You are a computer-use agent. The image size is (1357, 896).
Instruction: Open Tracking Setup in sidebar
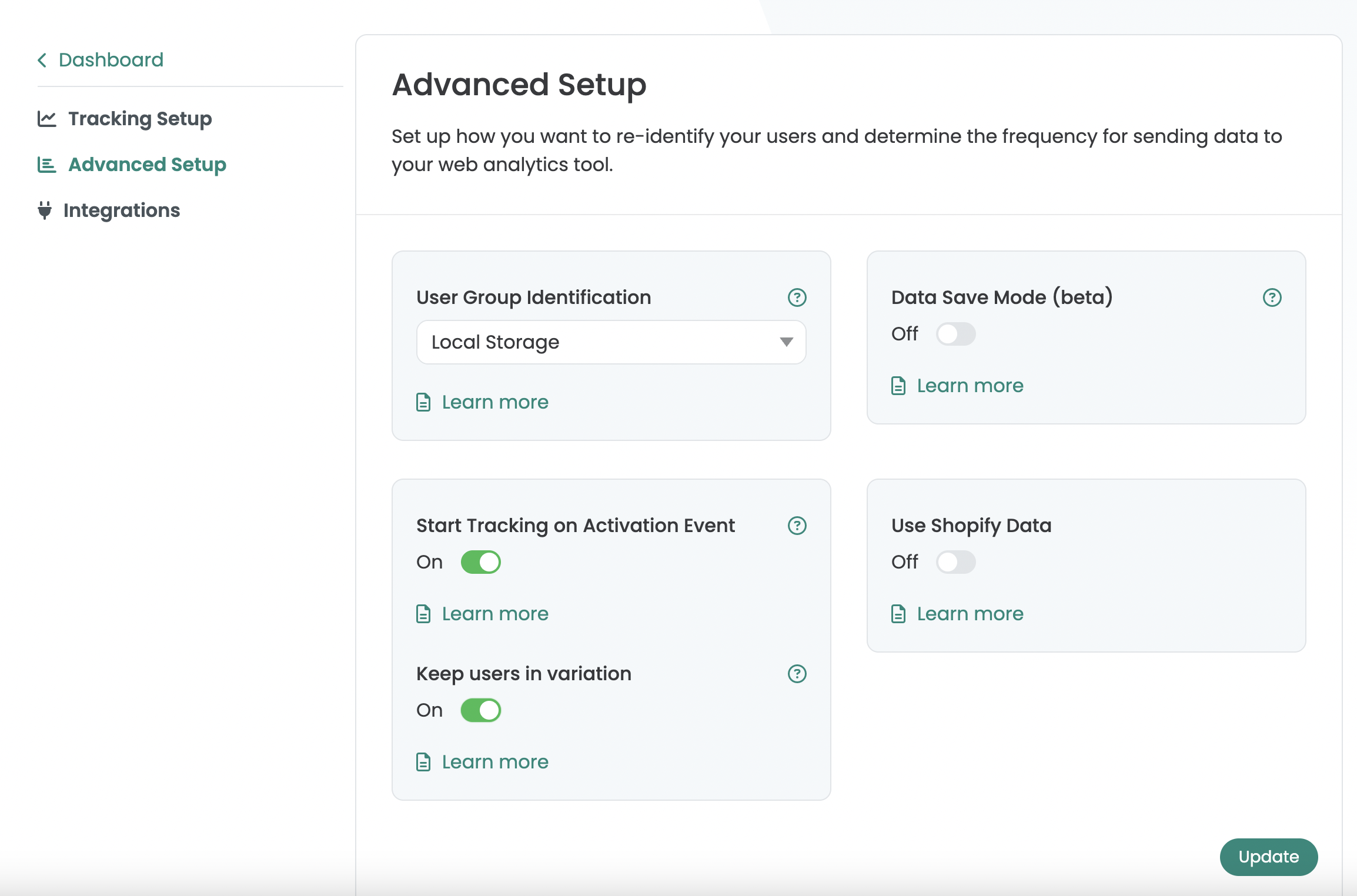pyautogui.click(x=140, y=119)
